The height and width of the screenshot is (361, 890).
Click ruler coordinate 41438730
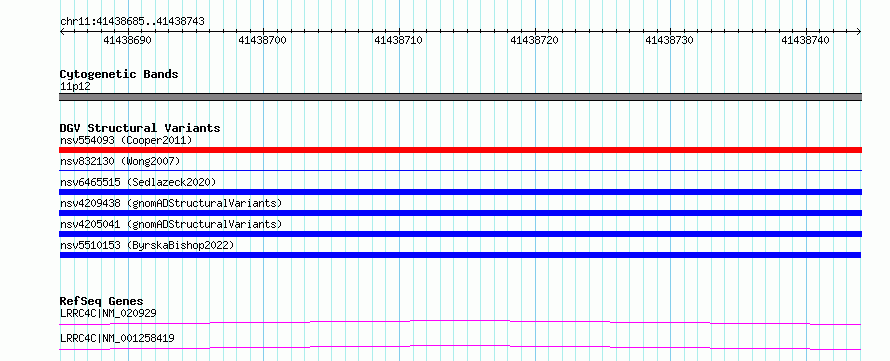click(x=669, y=40)
